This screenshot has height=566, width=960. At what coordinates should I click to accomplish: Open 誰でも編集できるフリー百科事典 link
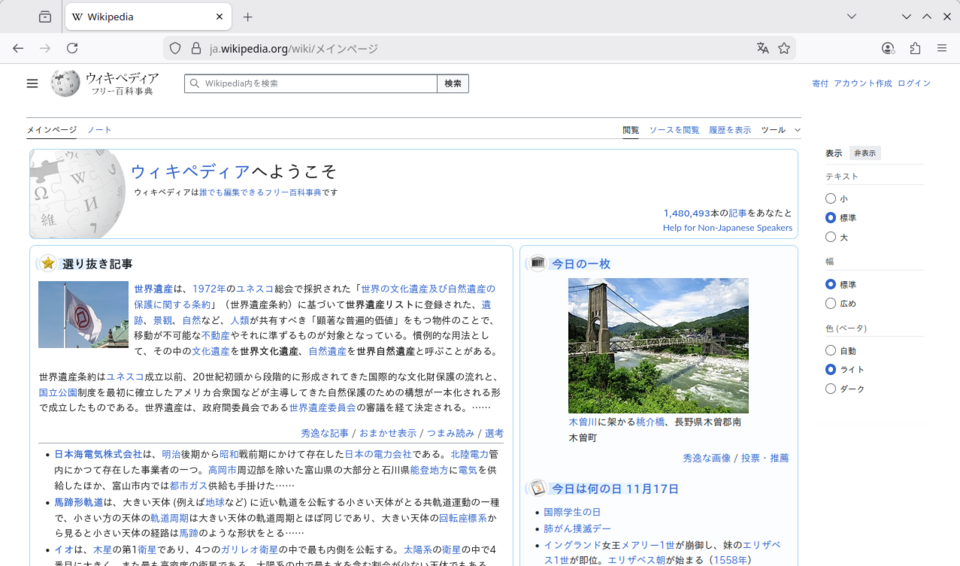(260, 192)
